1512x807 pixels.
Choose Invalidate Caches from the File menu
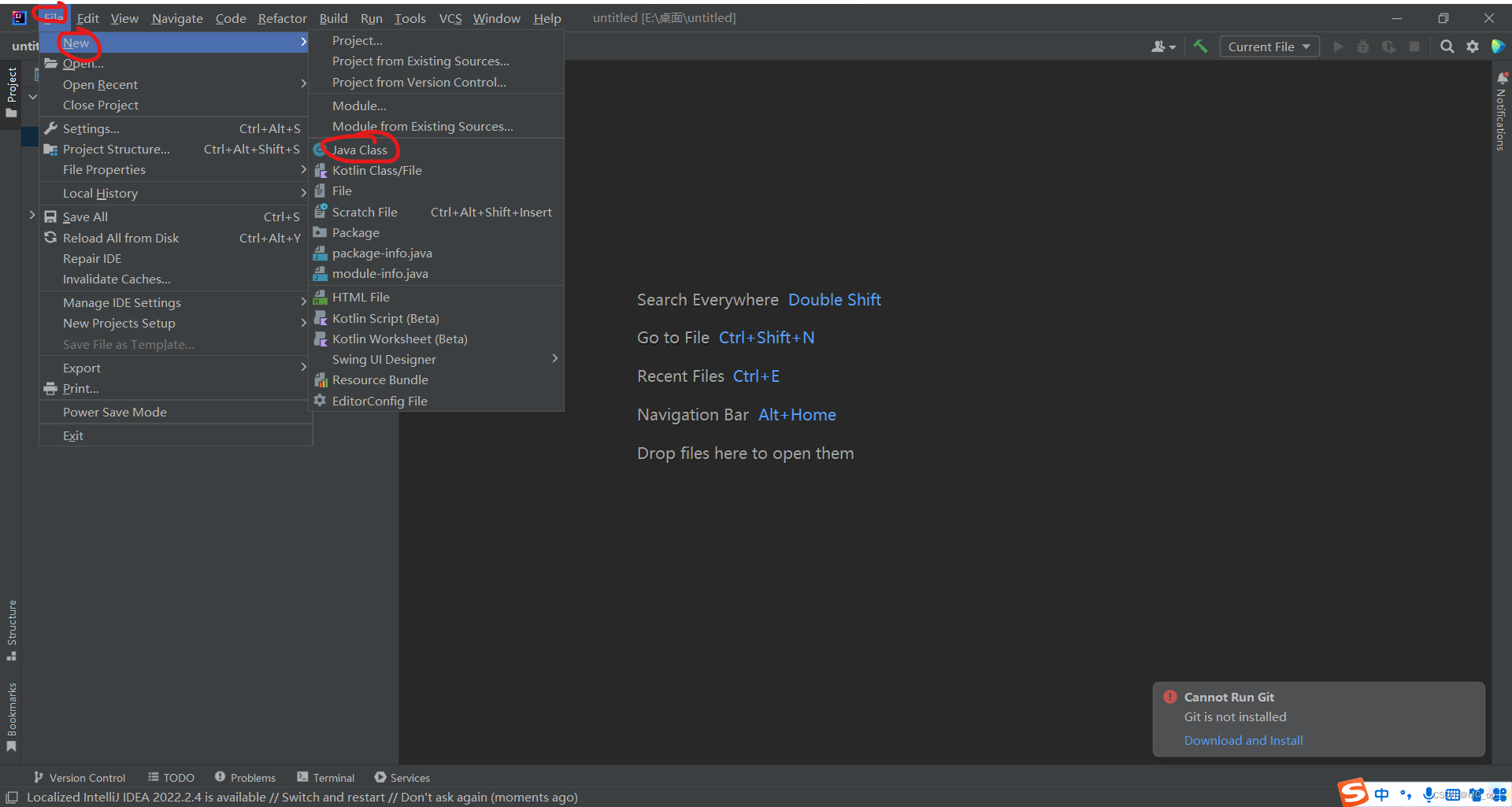pyautogui.click(x=116, y=279)
